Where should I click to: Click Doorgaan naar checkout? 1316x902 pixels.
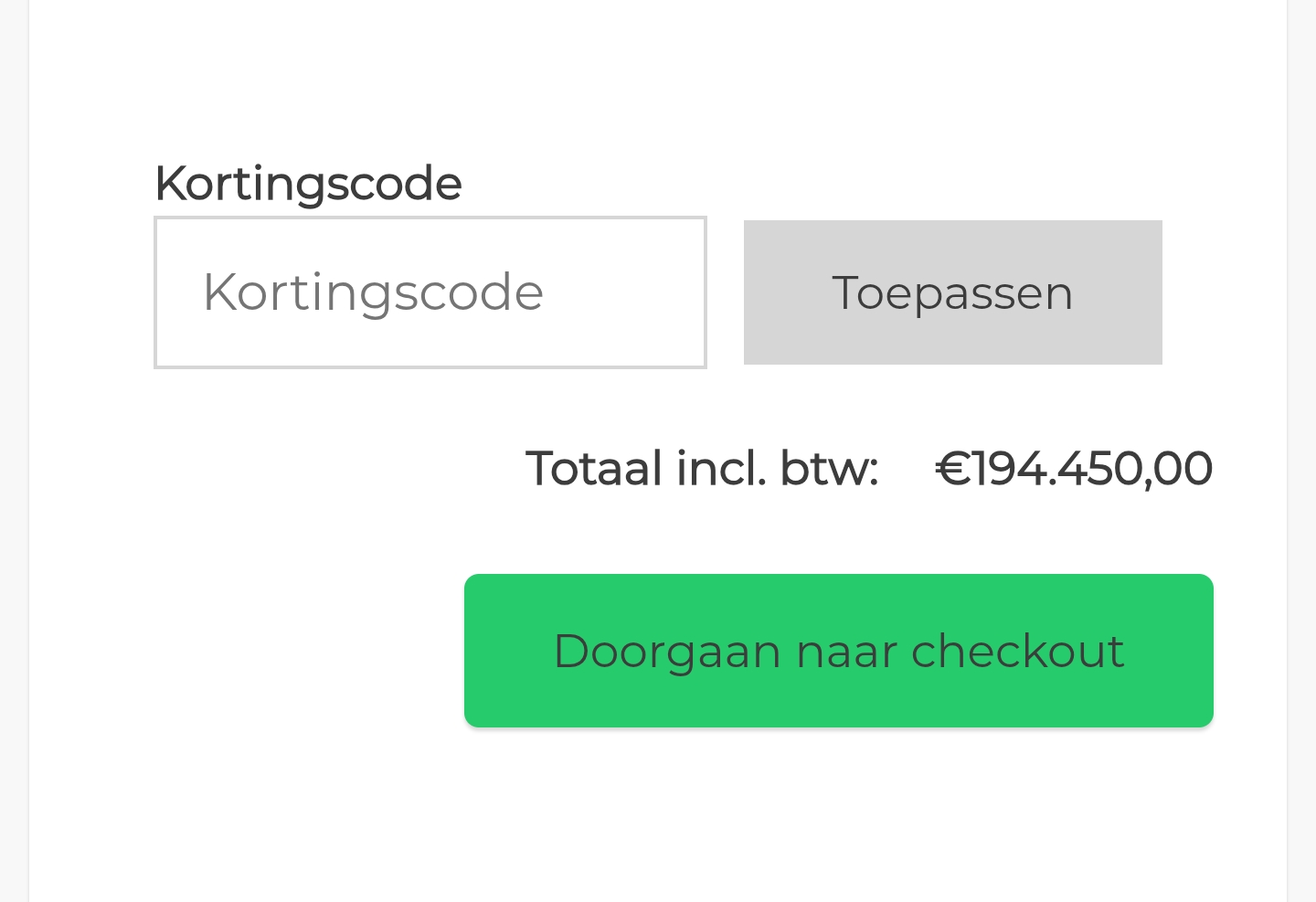click(838, 651)
